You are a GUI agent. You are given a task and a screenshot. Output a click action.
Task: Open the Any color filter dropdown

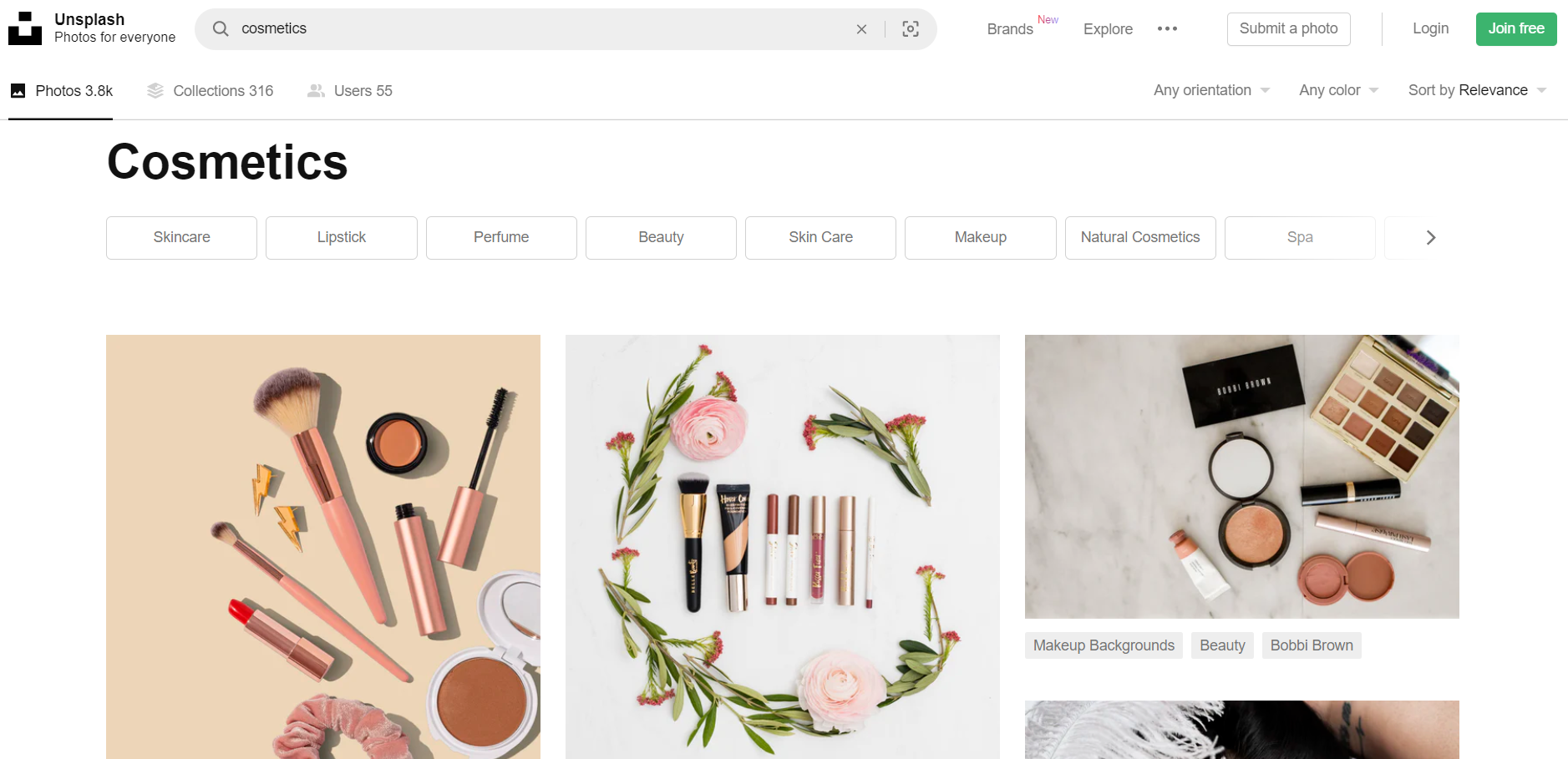coord(1338,90)
